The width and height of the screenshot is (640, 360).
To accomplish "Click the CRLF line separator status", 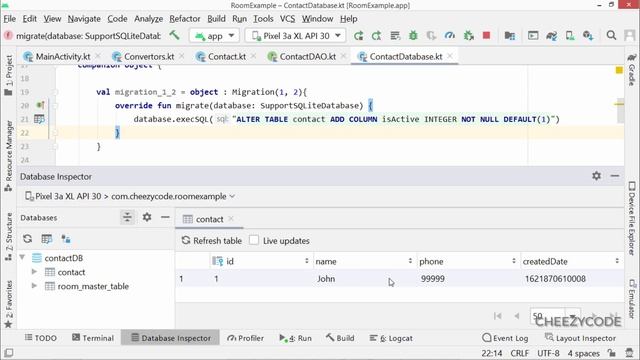I will tap(519, 353).
